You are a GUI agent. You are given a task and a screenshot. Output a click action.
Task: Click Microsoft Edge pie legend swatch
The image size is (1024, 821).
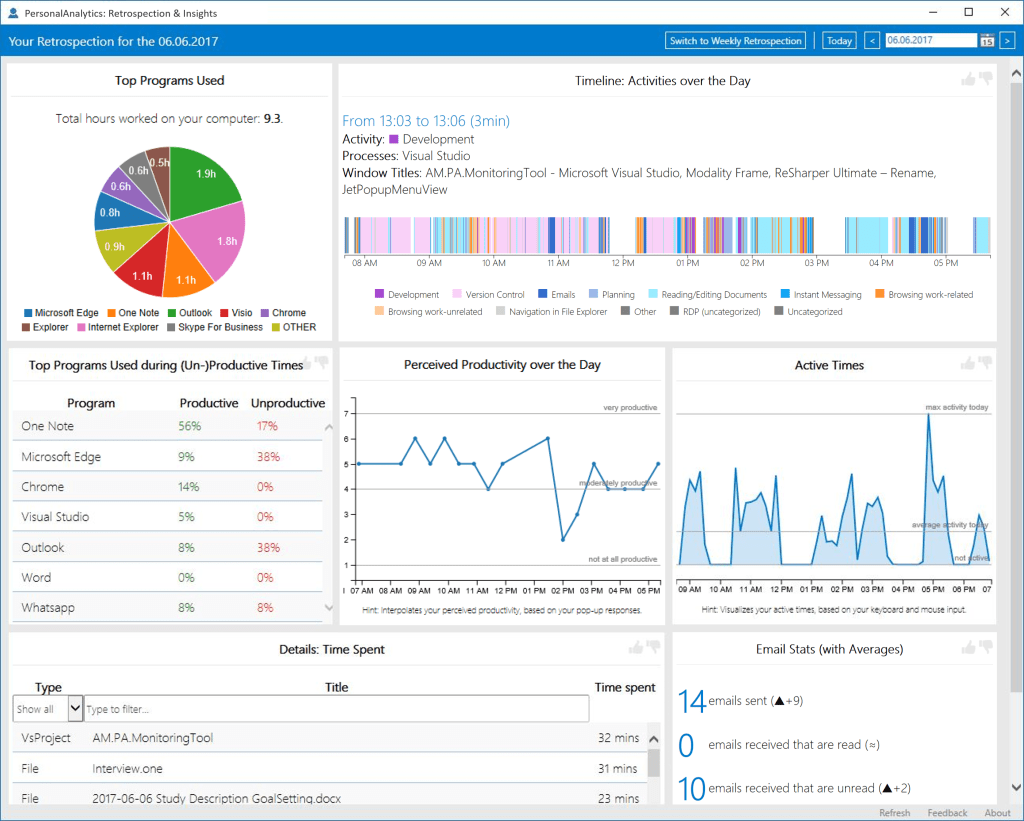coord(28,313)
